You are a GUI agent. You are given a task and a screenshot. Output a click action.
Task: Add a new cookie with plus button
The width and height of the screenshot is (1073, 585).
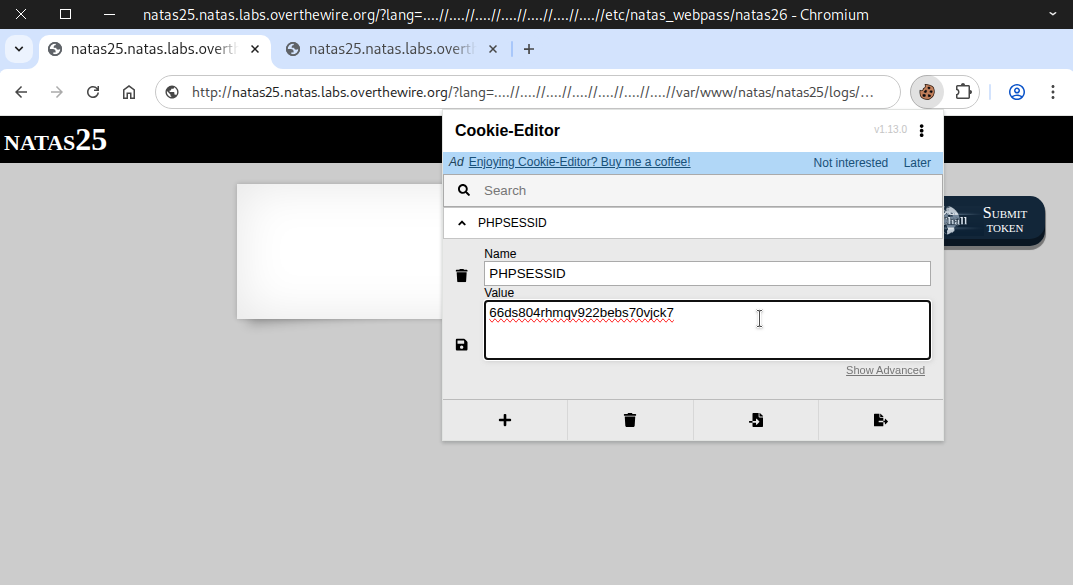tap(505, 421)
